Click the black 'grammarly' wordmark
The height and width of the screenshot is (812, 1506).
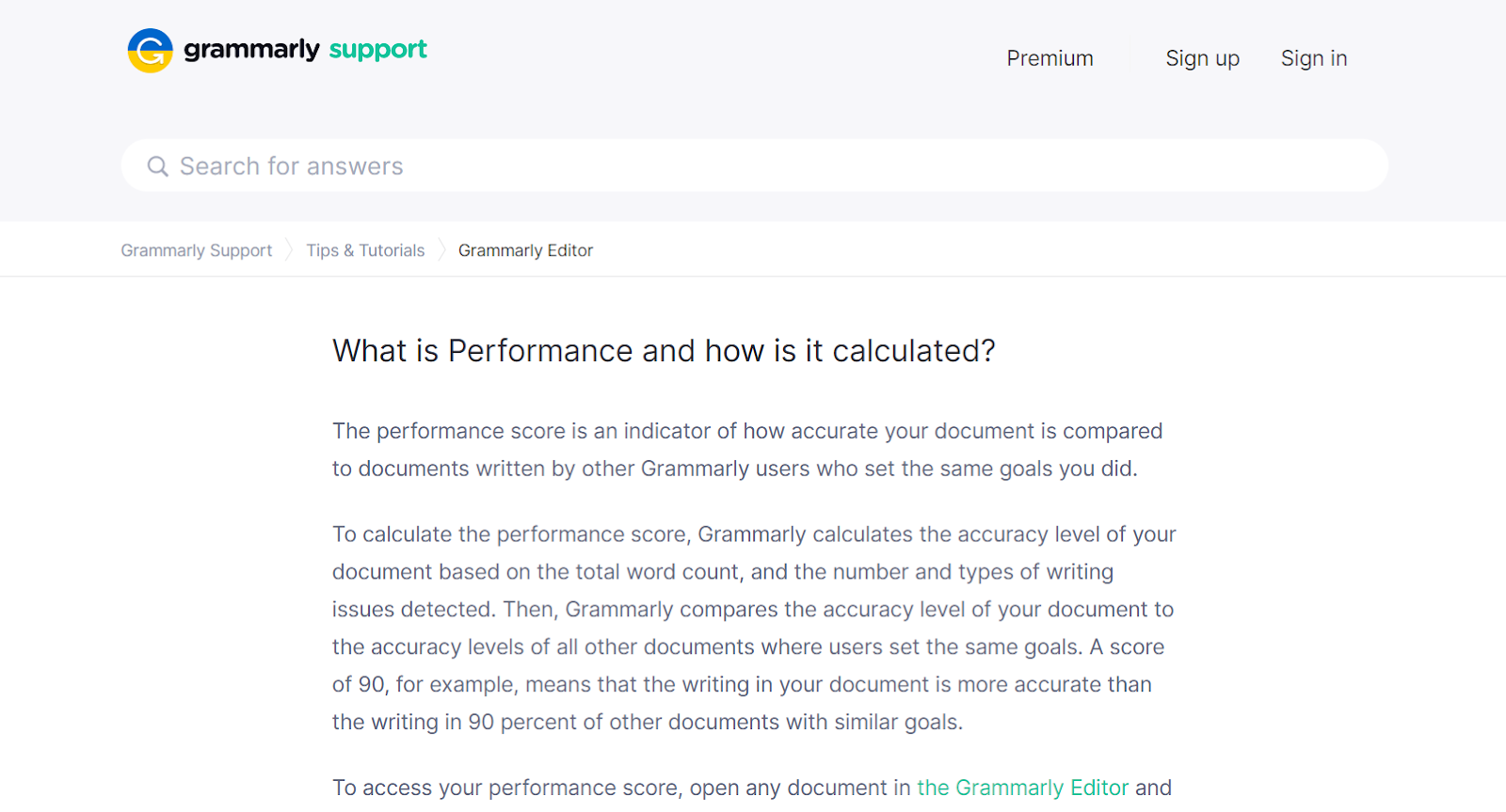(x=251, y=49)
